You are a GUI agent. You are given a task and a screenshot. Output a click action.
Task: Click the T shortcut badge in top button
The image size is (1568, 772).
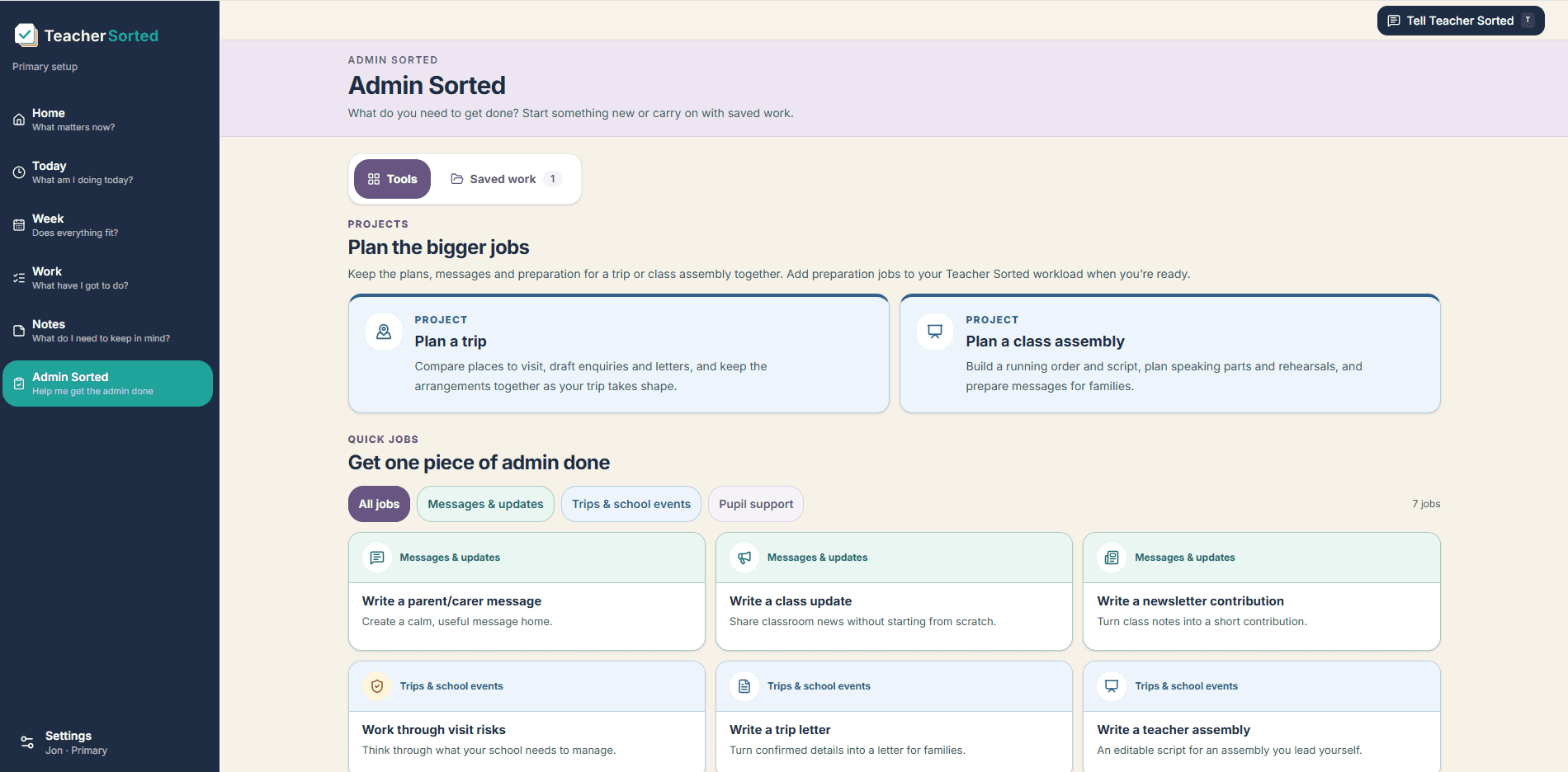(x=1528, y=21)
